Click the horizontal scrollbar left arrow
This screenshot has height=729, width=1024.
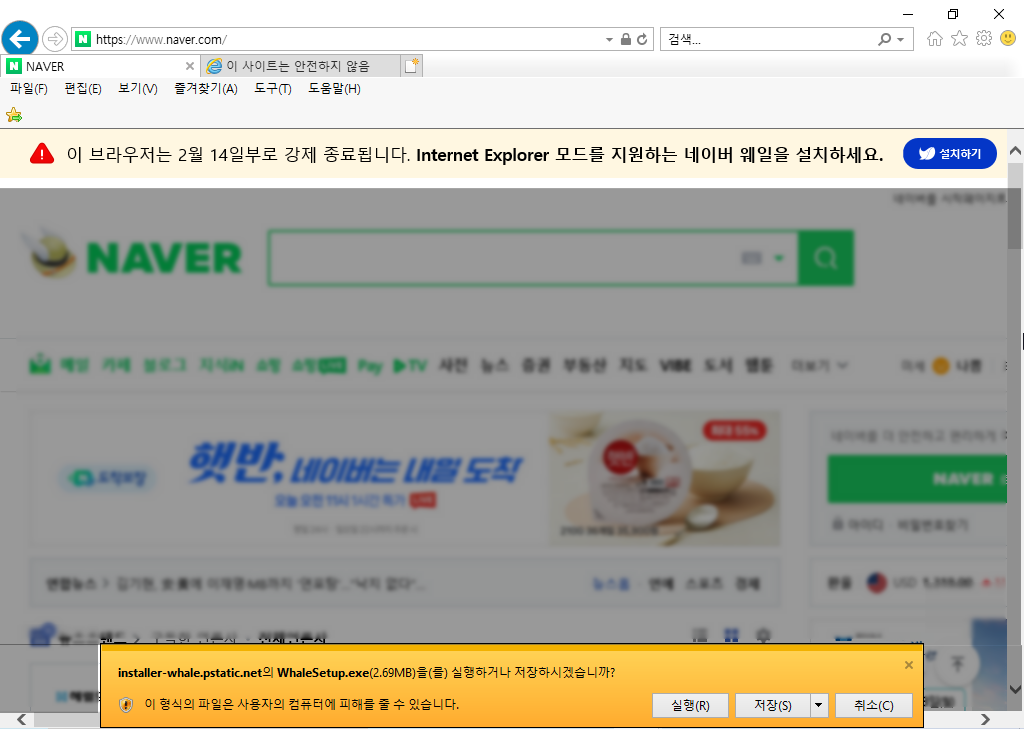(x=22, y=720)
